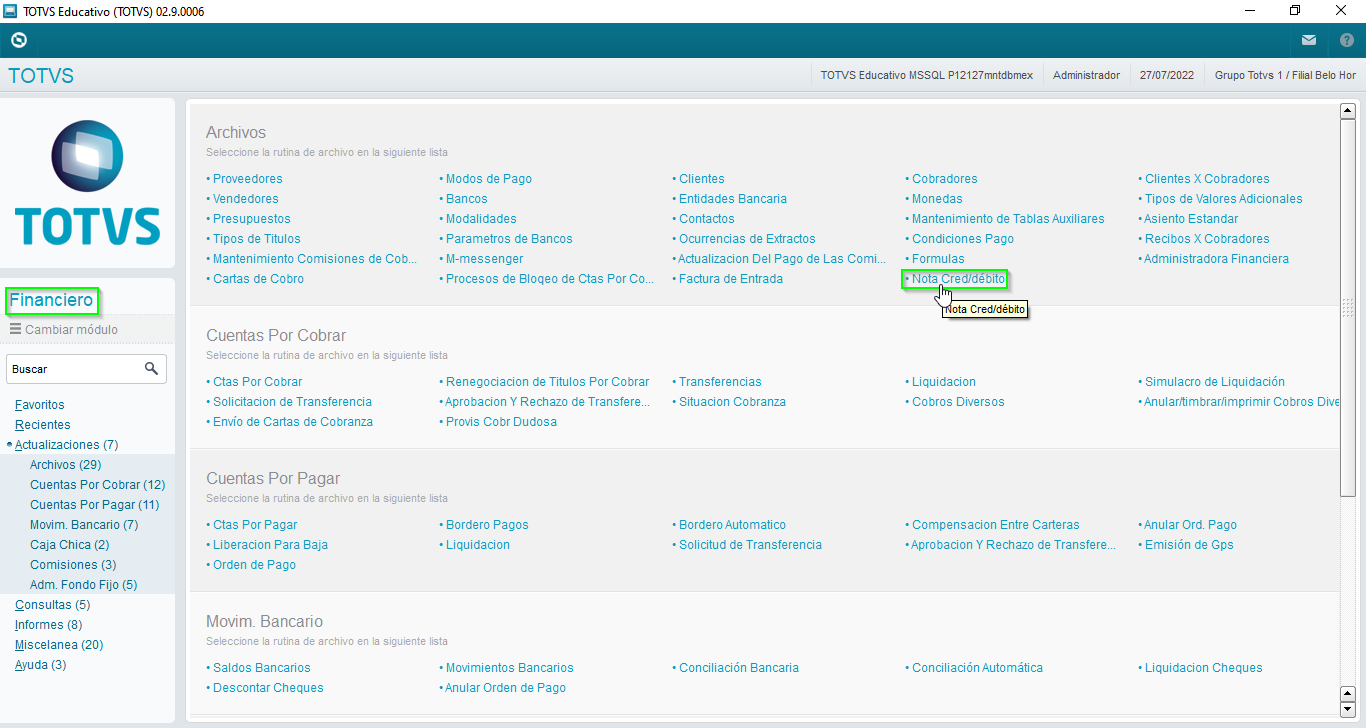Click the TOTVS round logo icon in top bar
This screenshot has height=728, width=1366.
point(18,41)
